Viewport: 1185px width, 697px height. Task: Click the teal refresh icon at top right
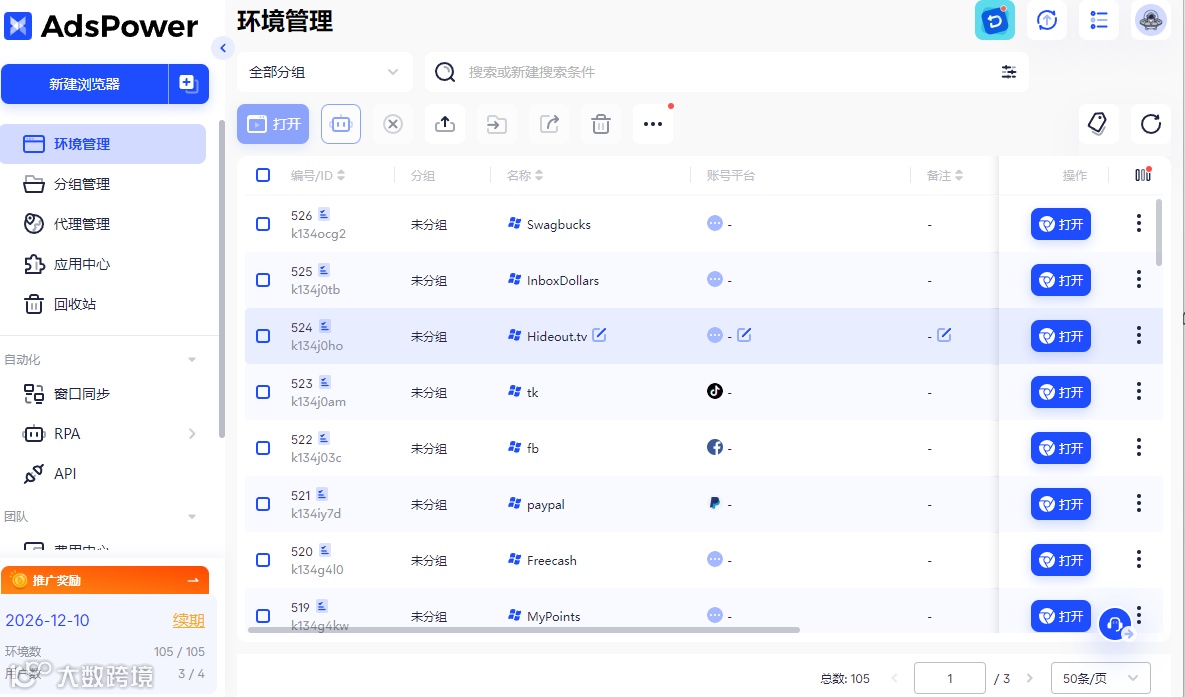pos(995,20)
